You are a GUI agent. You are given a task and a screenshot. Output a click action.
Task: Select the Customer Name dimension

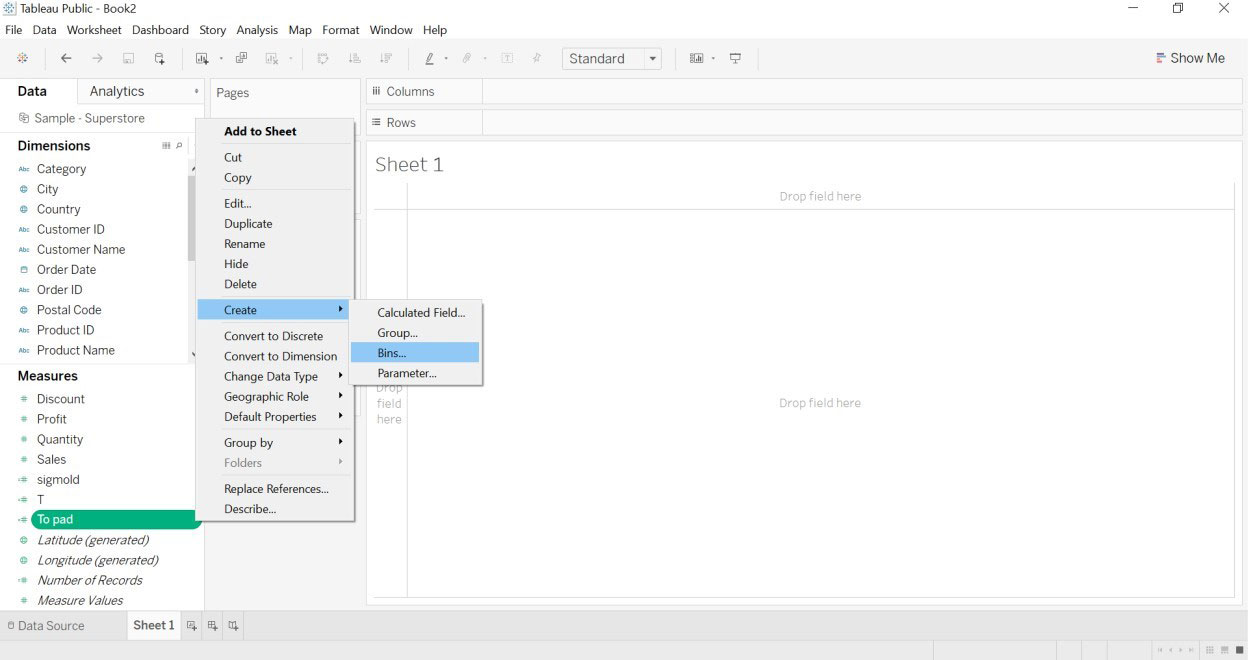(x=81, y=250)
